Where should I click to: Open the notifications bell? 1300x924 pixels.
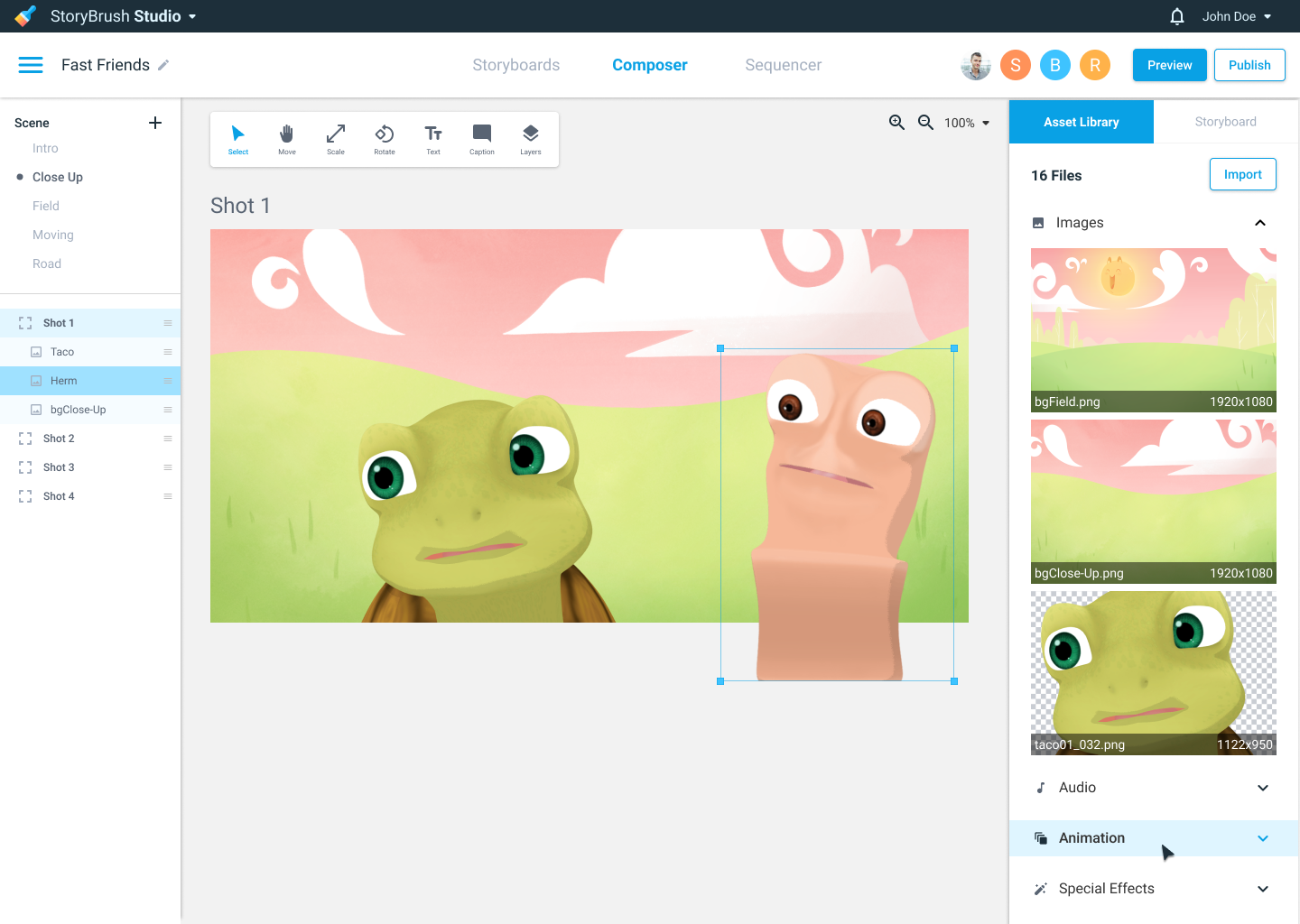[x=1176, y=16]
